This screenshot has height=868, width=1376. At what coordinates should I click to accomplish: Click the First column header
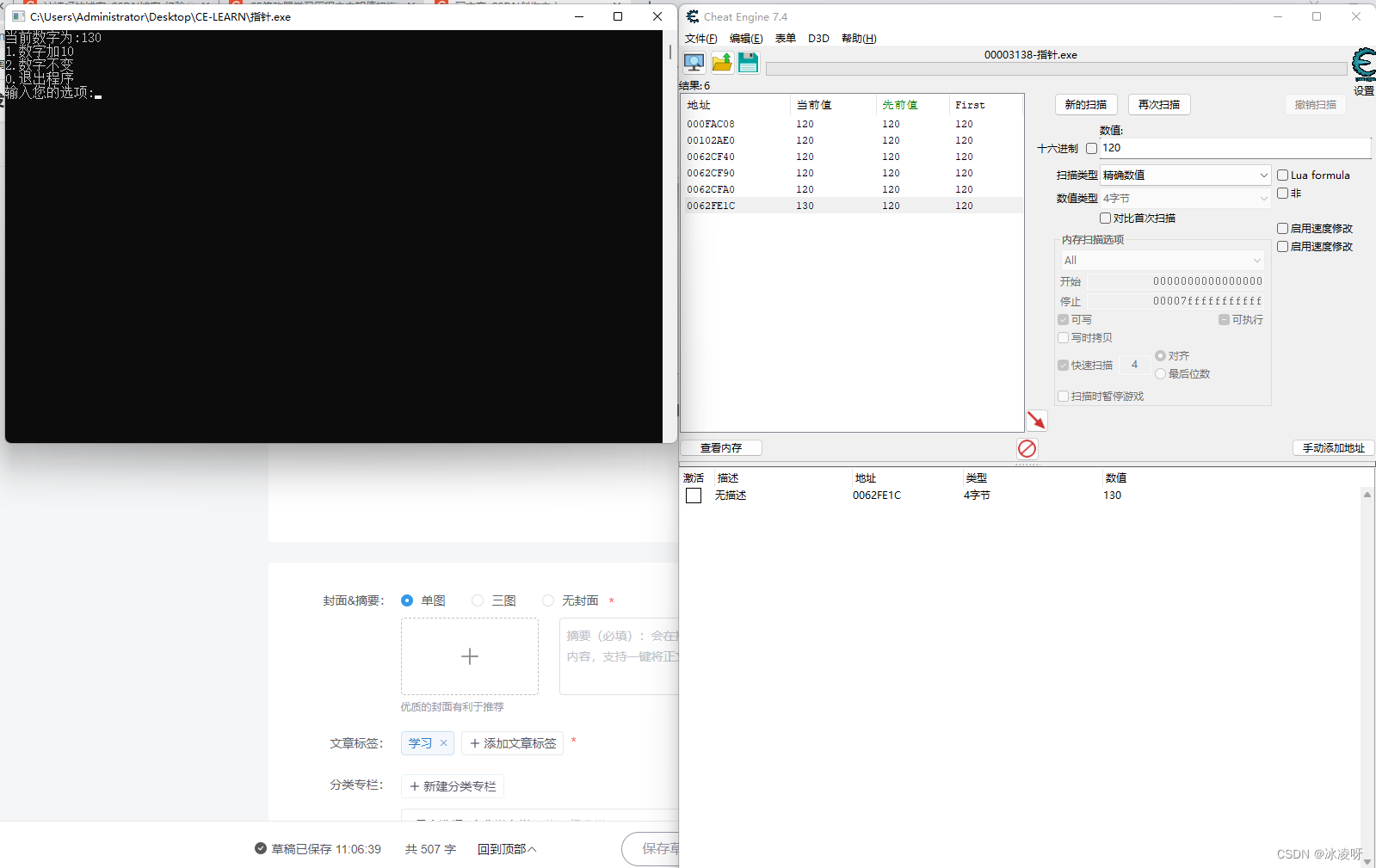tap(986, 105)
